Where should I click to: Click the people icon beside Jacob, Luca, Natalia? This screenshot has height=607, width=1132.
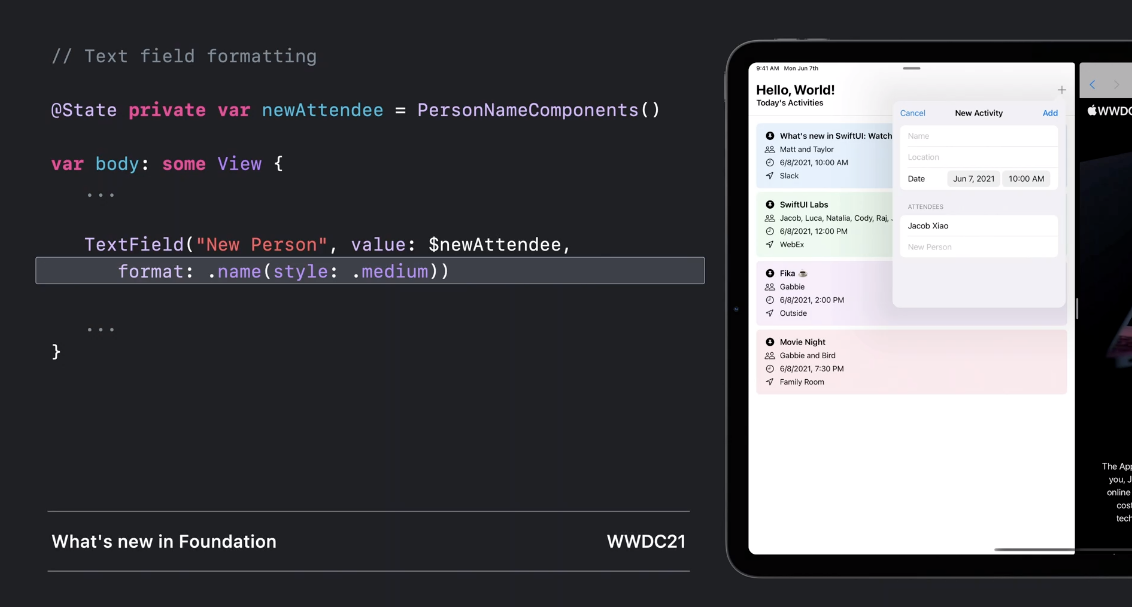tap(770, 218)
